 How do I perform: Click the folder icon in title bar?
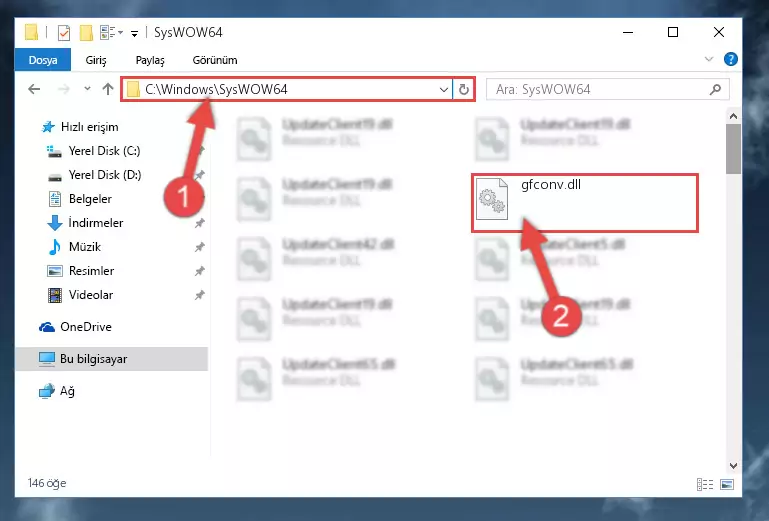(x=31, y=33)
